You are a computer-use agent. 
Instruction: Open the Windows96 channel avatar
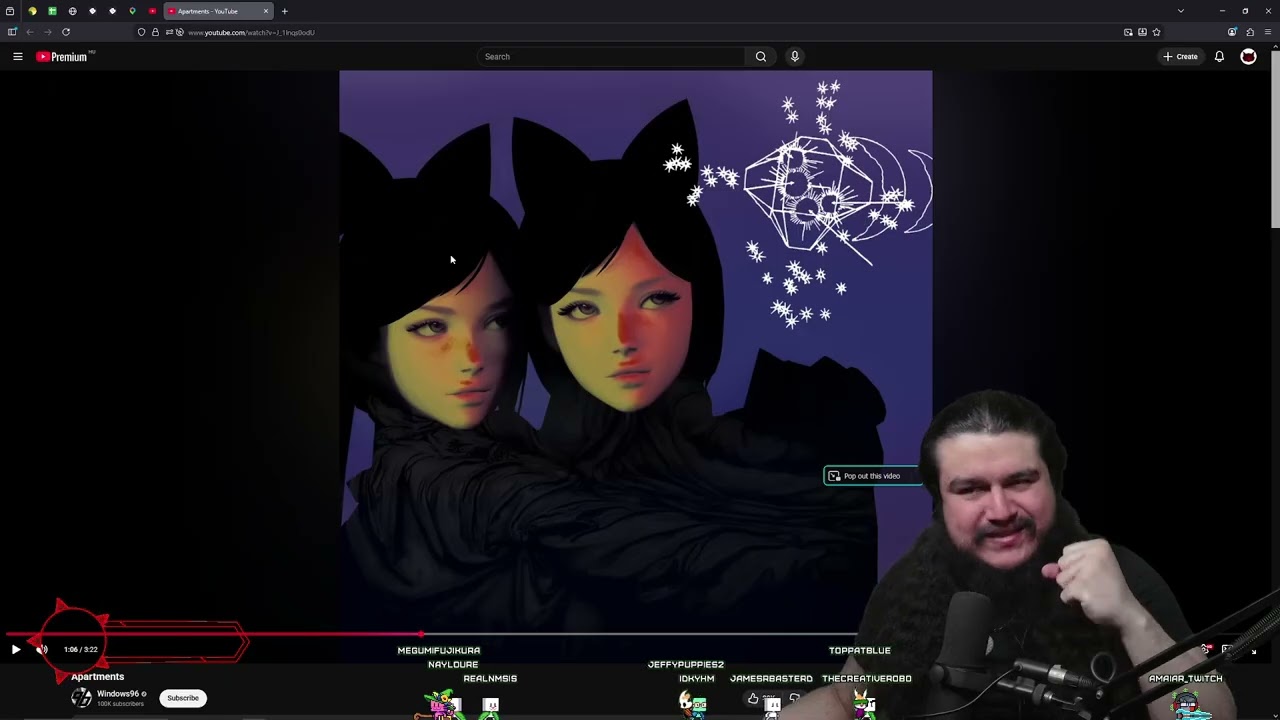click(x=81, y=698)
